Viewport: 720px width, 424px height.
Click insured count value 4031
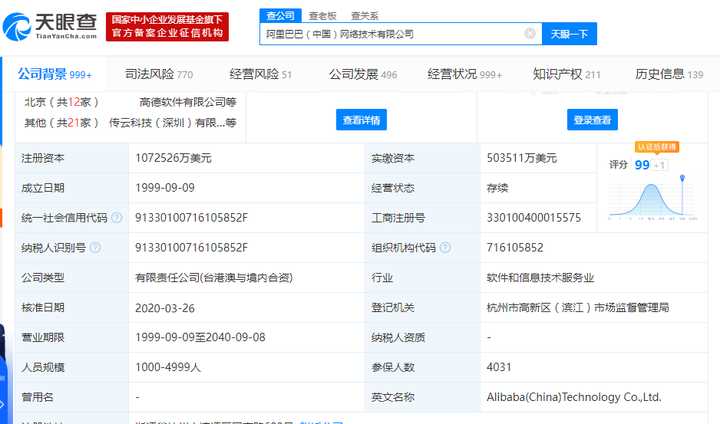click(x=499, y=367)
